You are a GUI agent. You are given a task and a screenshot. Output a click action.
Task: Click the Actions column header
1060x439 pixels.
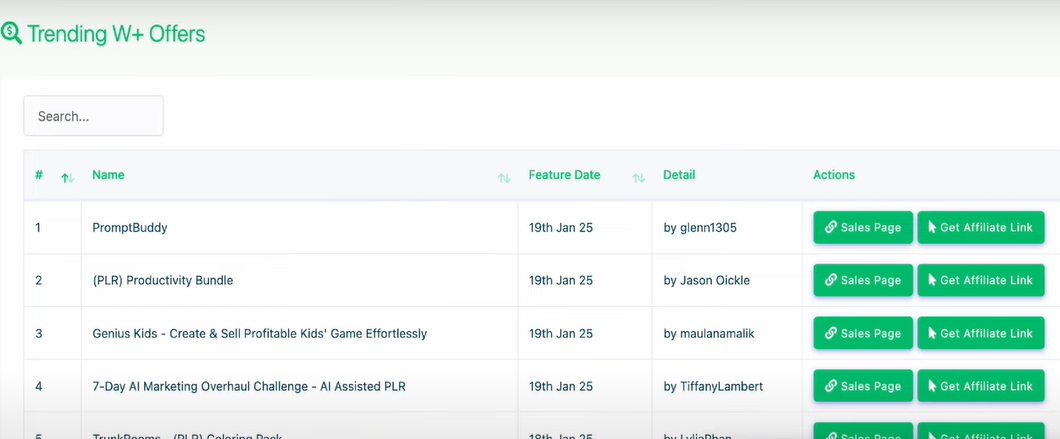(834, 175)
